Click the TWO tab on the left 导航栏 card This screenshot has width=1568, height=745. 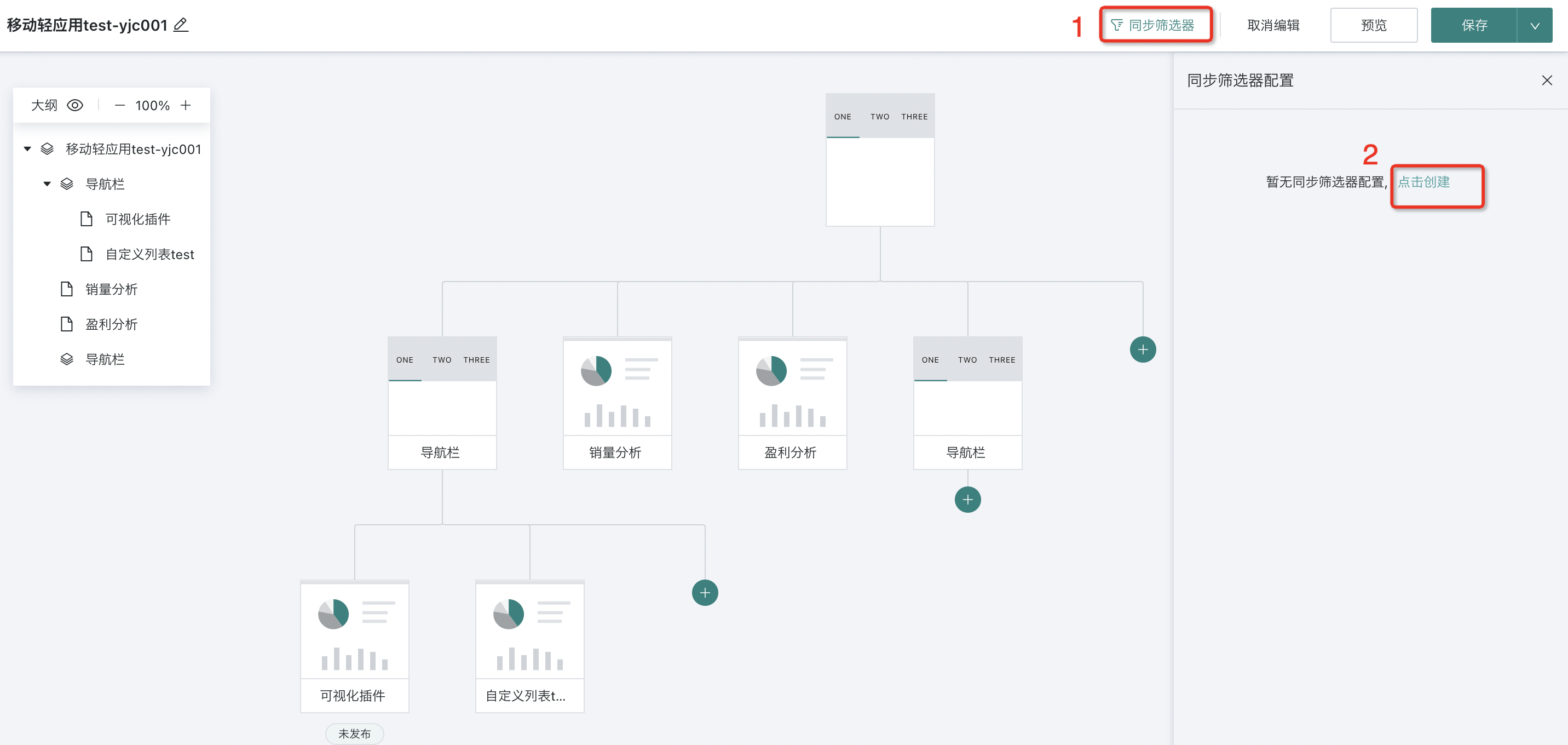point(442,360)
